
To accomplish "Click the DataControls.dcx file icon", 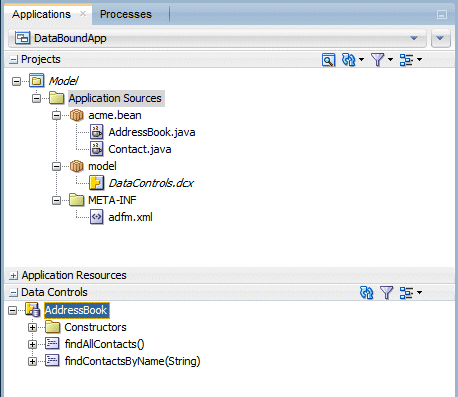I will [x=96, y=183].
